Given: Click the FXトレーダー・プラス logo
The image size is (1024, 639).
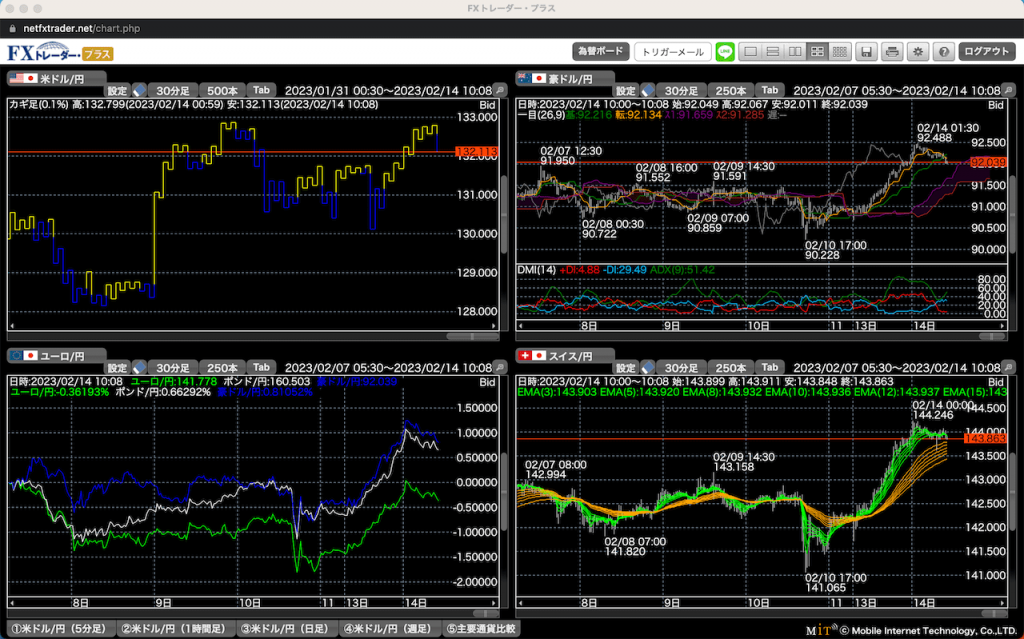Looking at the screenshot, I should tap(60, 52).
